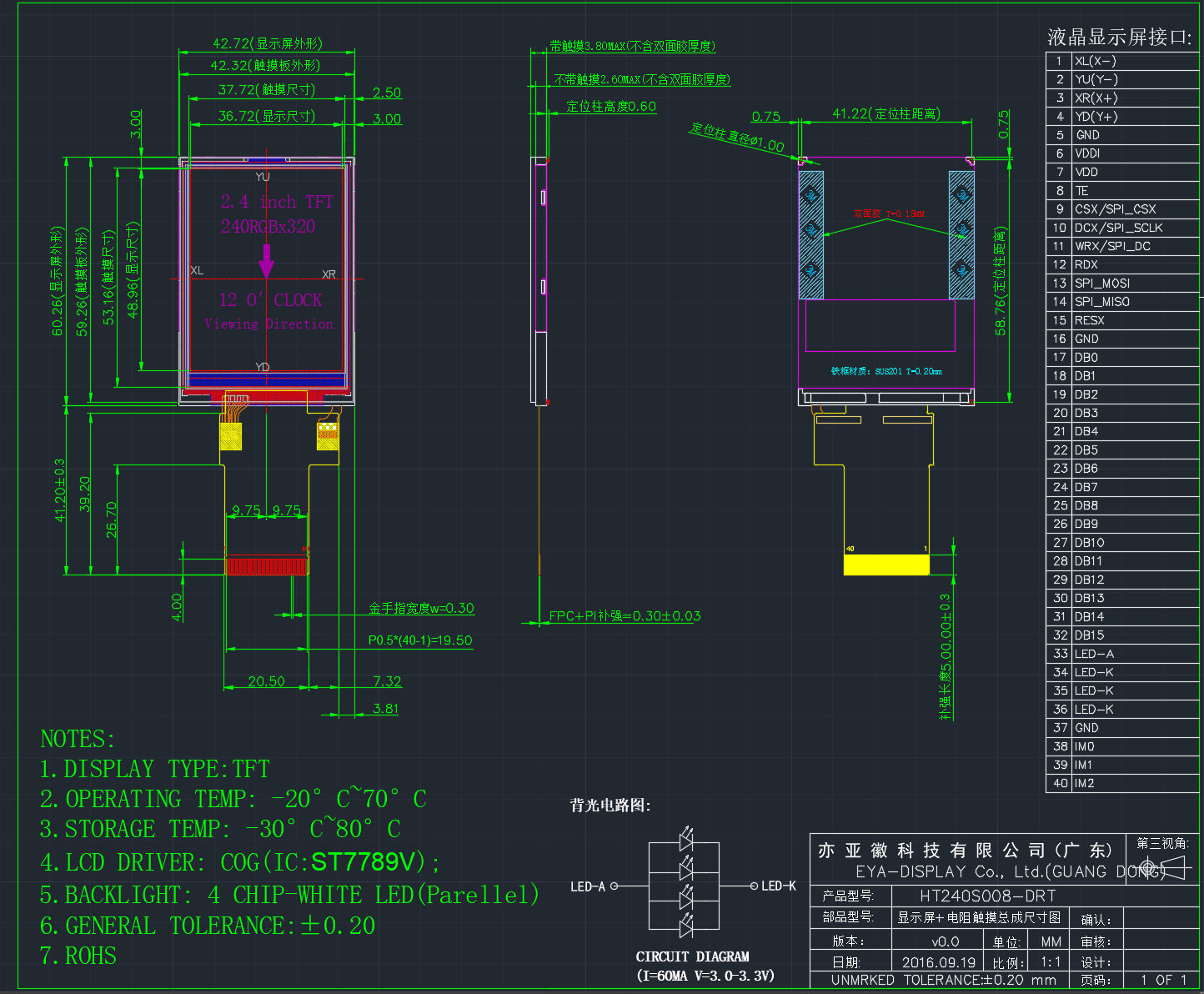This screenshot has width=1204, height=994.
Task: Select the "v0.0" version value
Action: (945, 941)
